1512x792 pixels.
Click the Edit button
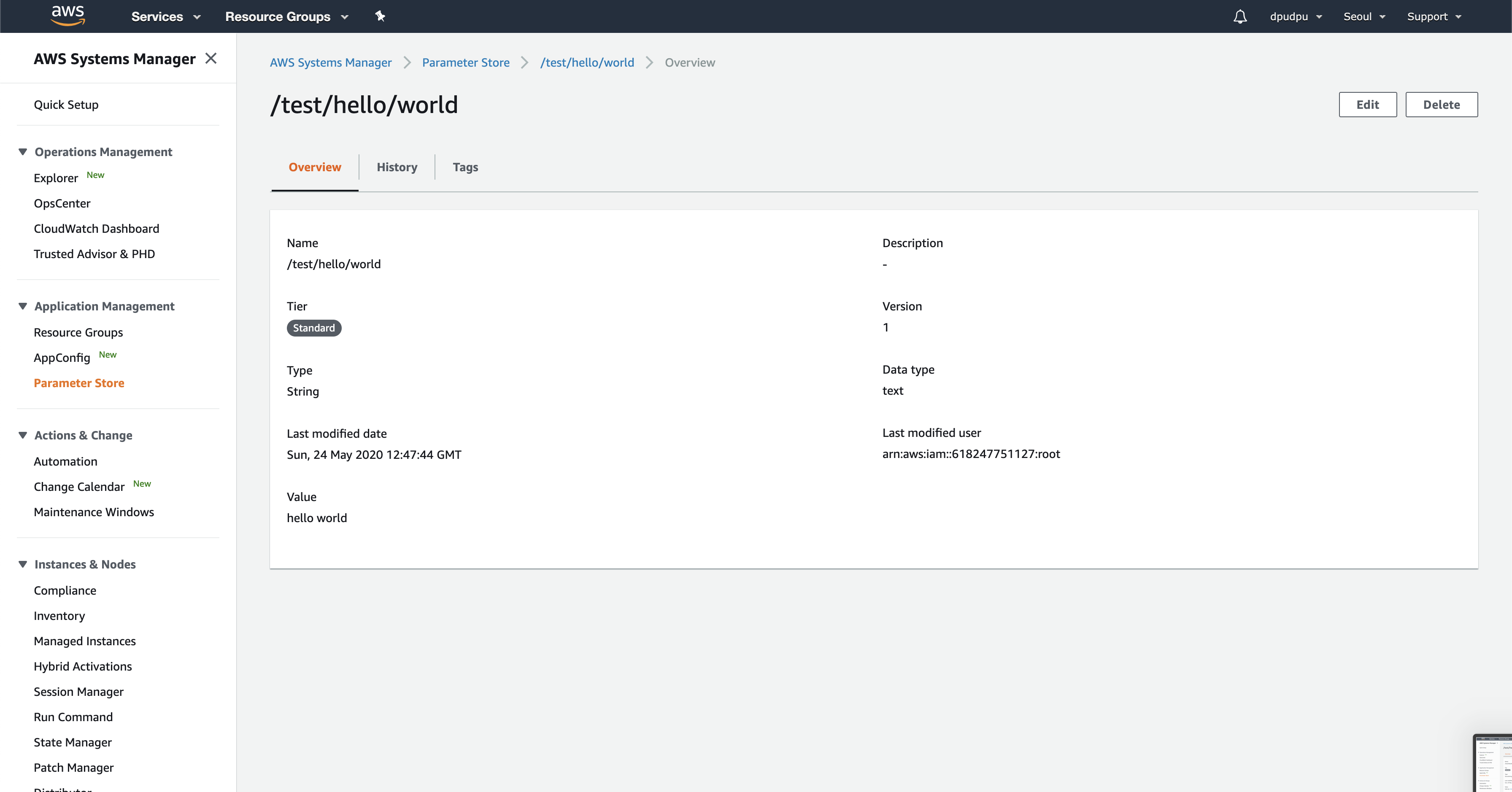click(1367, 105)
